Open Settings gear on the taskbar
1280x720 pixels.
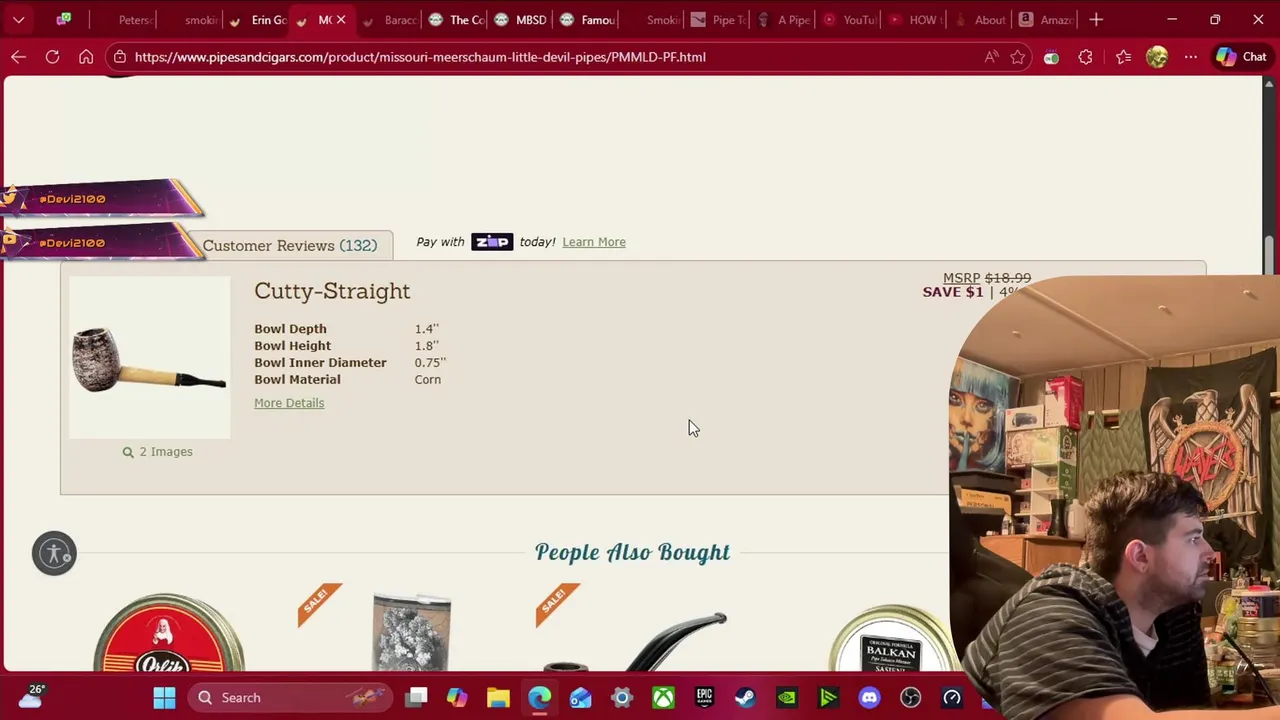pos(622,698)
